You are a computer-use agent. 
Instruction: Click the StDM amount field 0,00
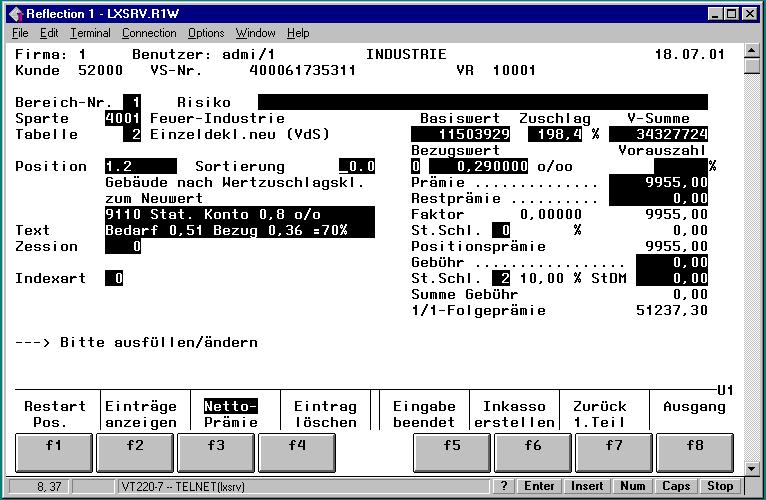click(x=672, y=279)
